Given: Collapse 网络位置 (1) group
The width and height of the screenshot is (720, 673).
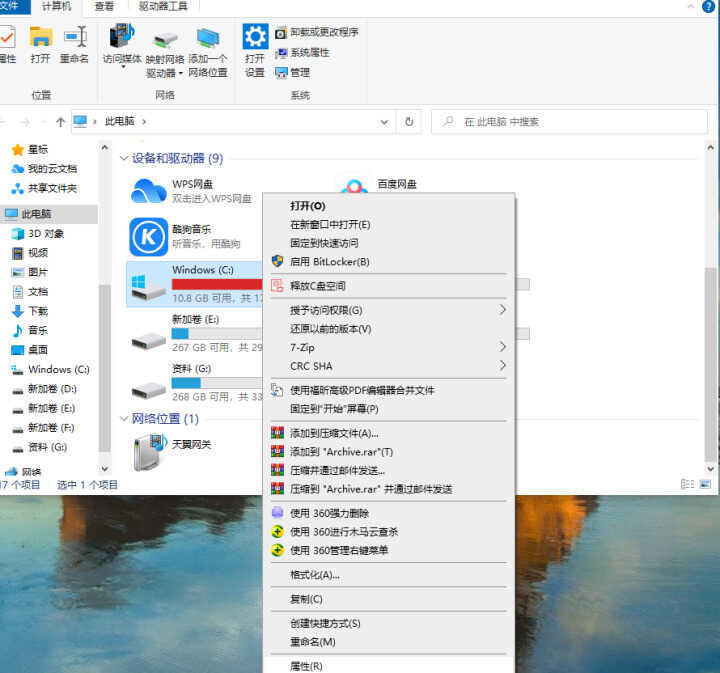Looking at the screenshot, I should (x=124, y=419).
